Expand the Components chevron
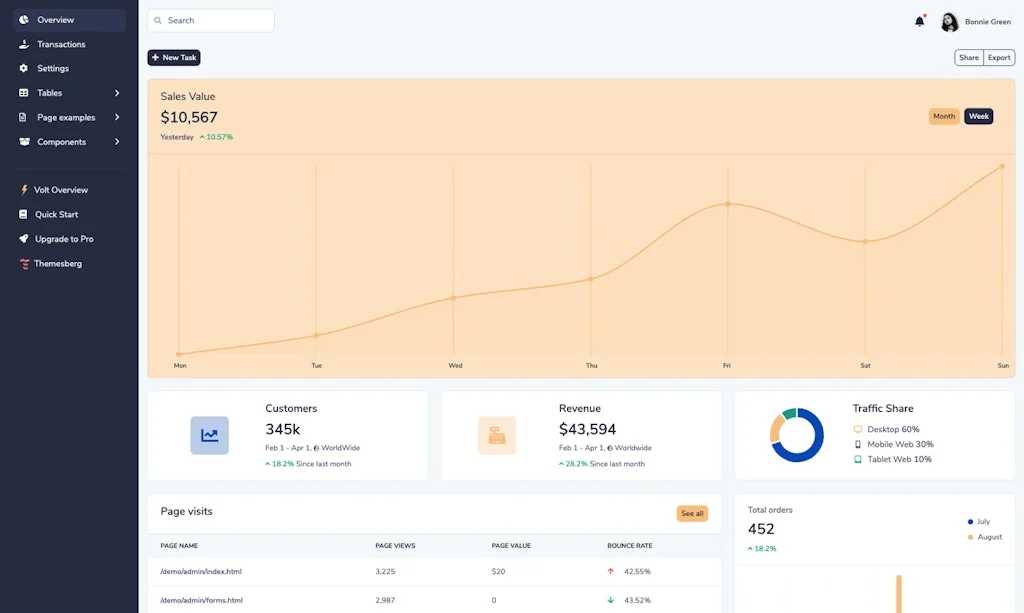The width and height of the screenshot is (1024, 613). tap(117, 142)
